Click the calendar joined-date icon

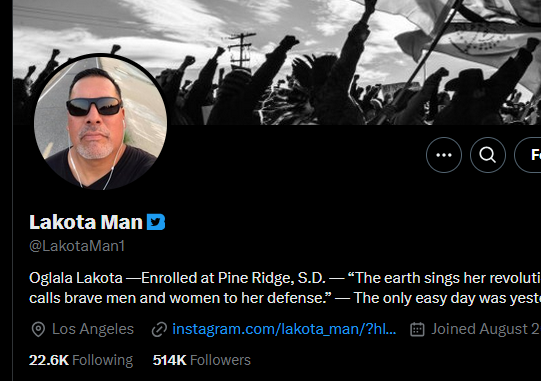point(417,329)
